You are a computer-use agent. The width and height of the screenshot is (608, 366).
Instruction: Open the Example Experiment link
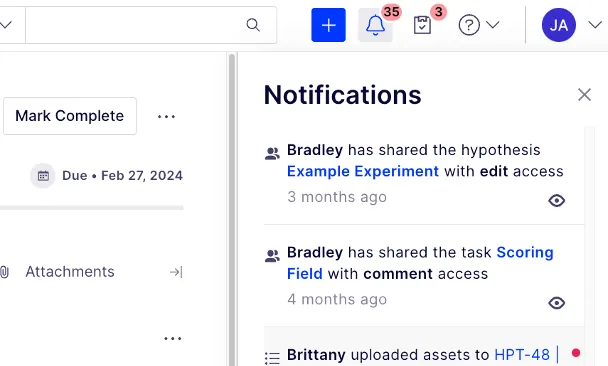[x=363, y=171]
